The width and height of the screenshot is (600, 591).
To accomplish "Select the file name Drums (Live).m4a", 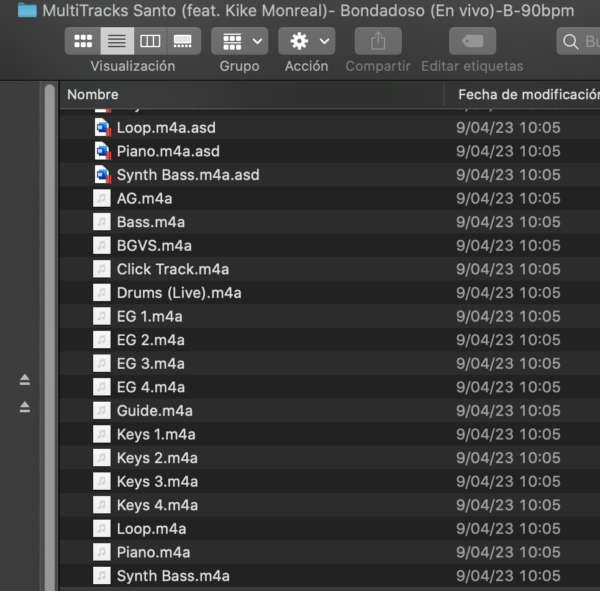I will 179,293.
